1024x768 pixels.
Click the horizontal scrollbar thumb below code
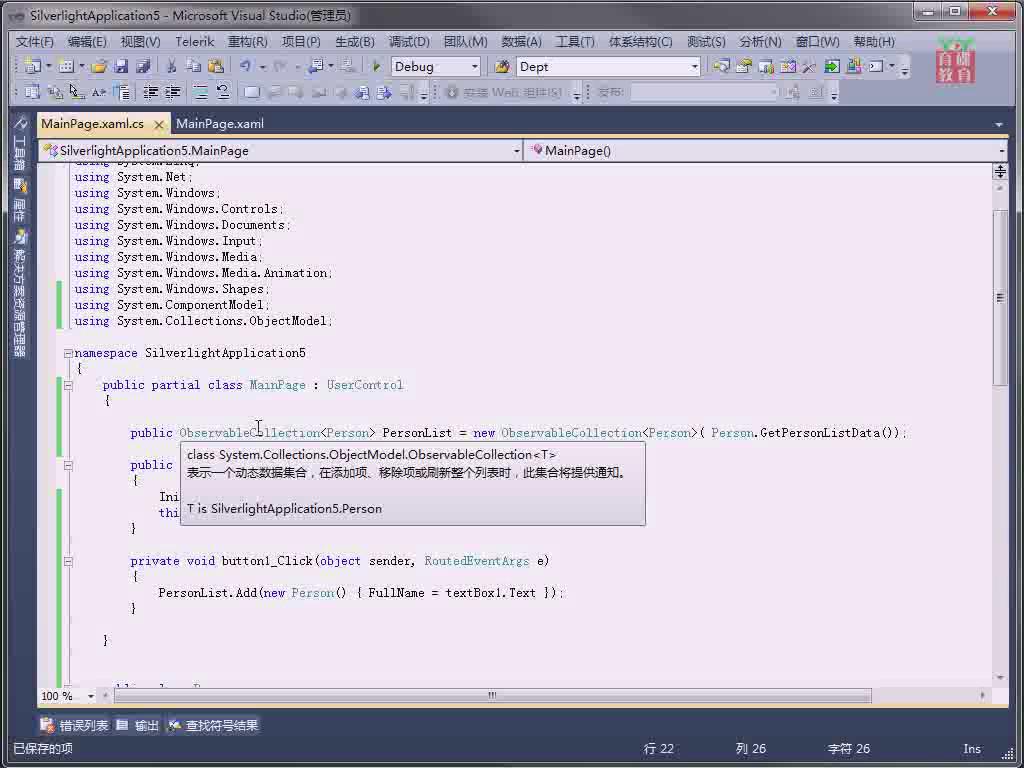[x=492, y=696]
